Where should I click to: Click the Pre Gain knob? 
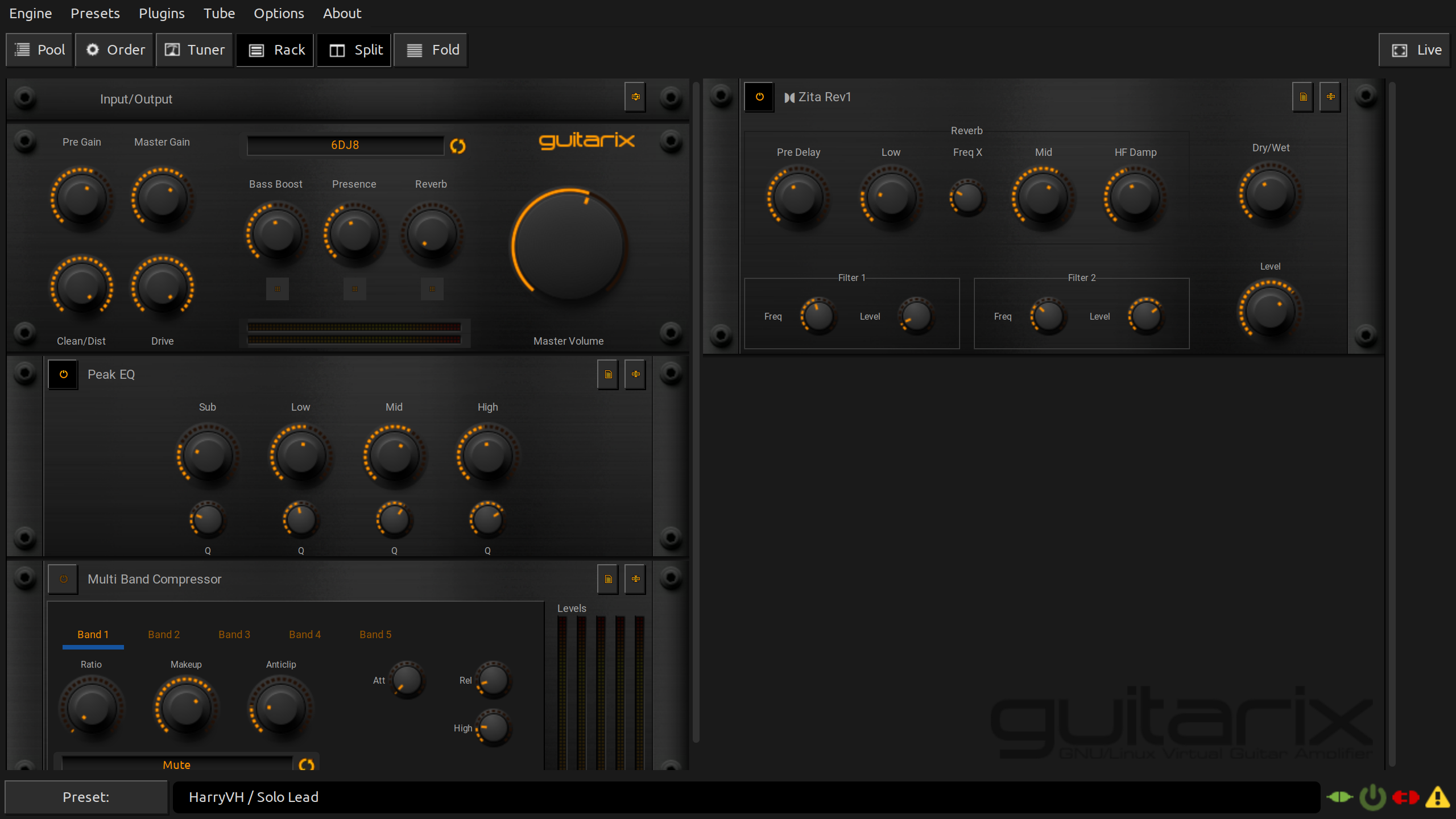pos(82,198)
